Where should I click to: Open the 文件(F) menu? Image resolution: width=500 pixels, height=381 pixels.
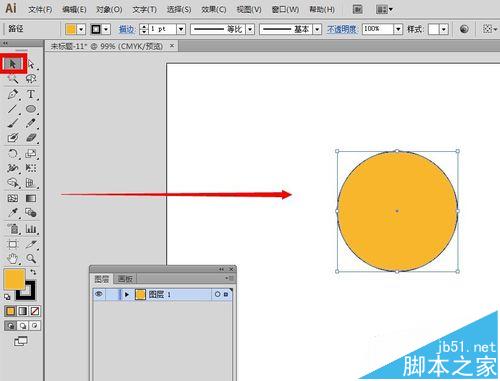(40, 10)
